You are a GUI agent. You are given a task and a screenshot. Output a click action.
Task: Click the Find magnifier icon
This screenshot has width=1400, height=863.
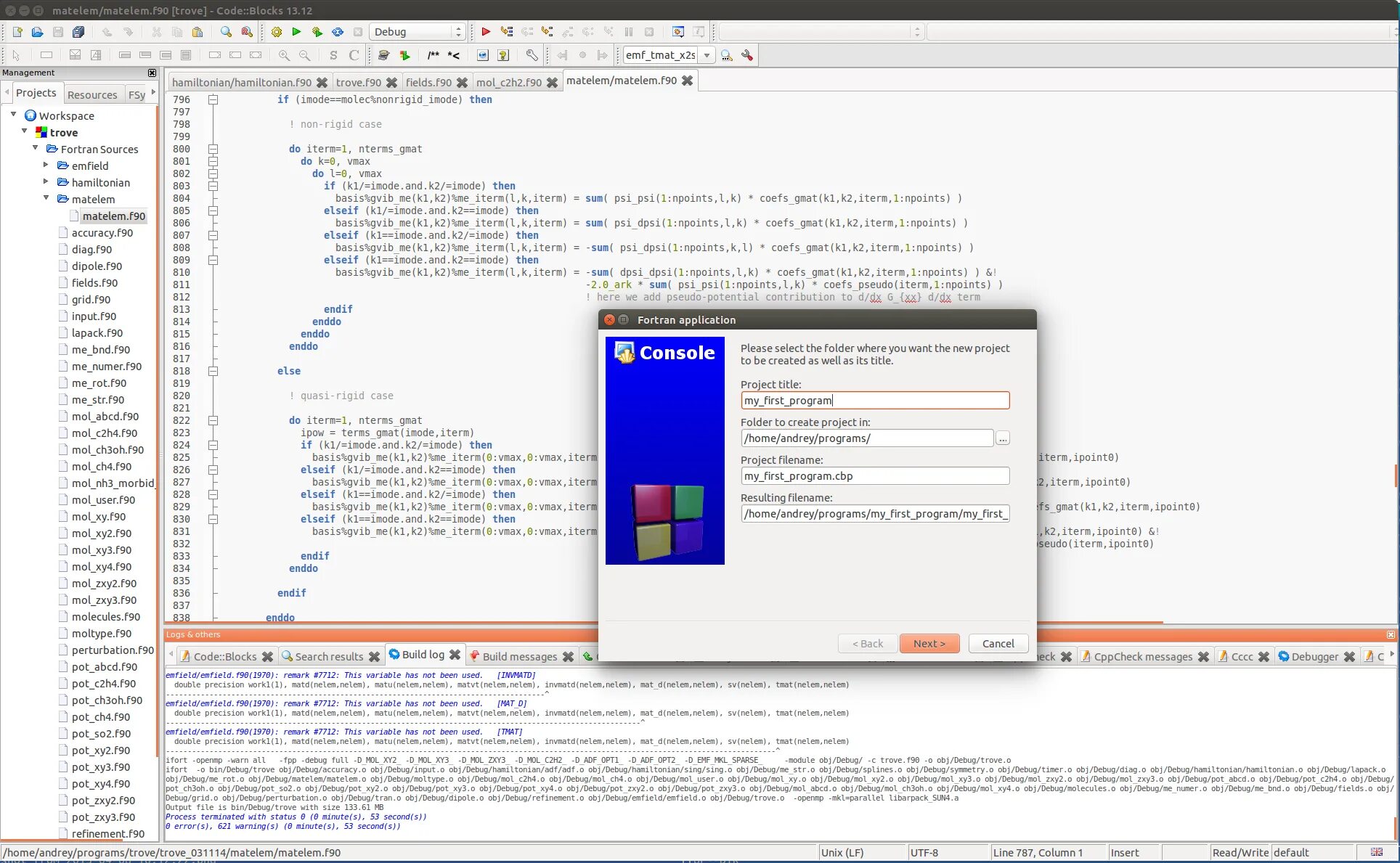point(226,32)
